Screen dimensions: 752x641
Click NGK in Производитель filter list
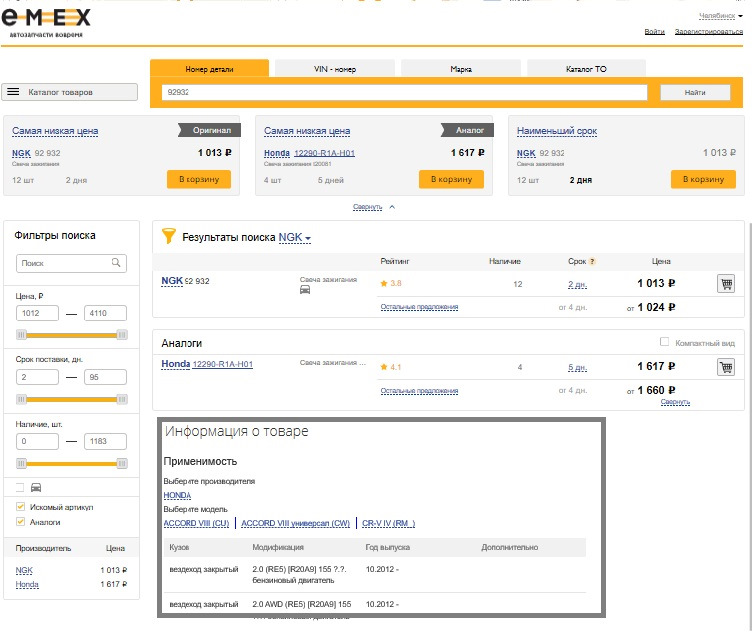pos(24,570)
